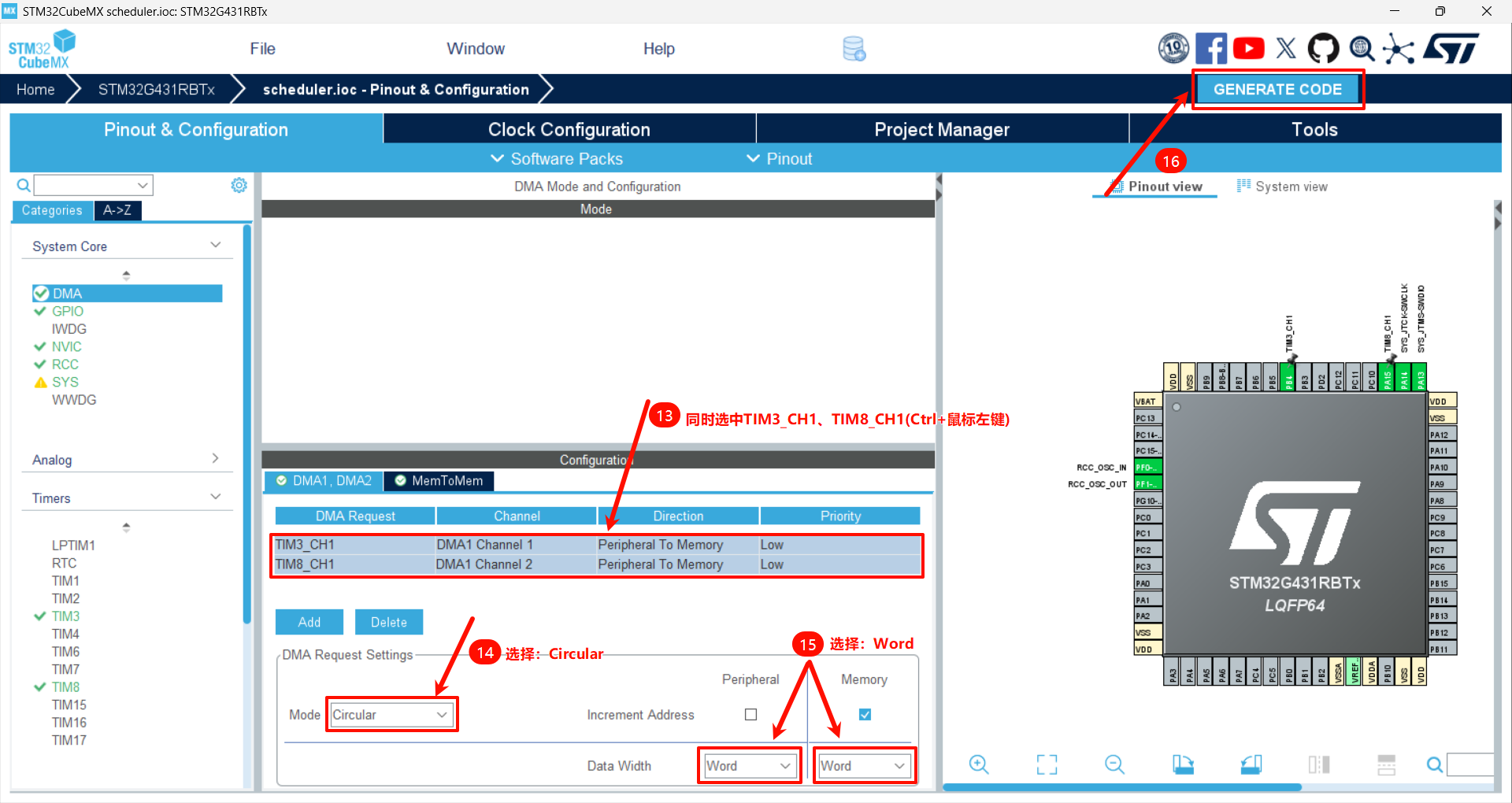Click the VBAT pin on chip

coord(1148,401)
